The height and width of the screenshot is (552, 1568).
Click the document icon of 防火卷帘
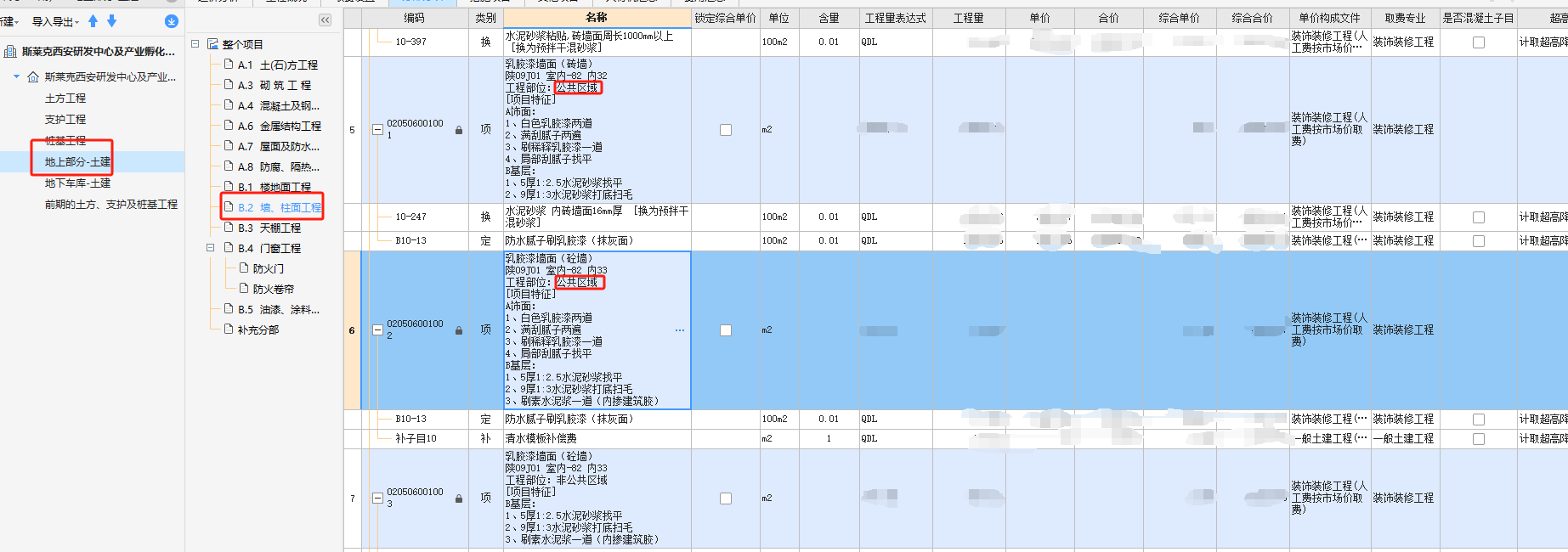[244, 288]
